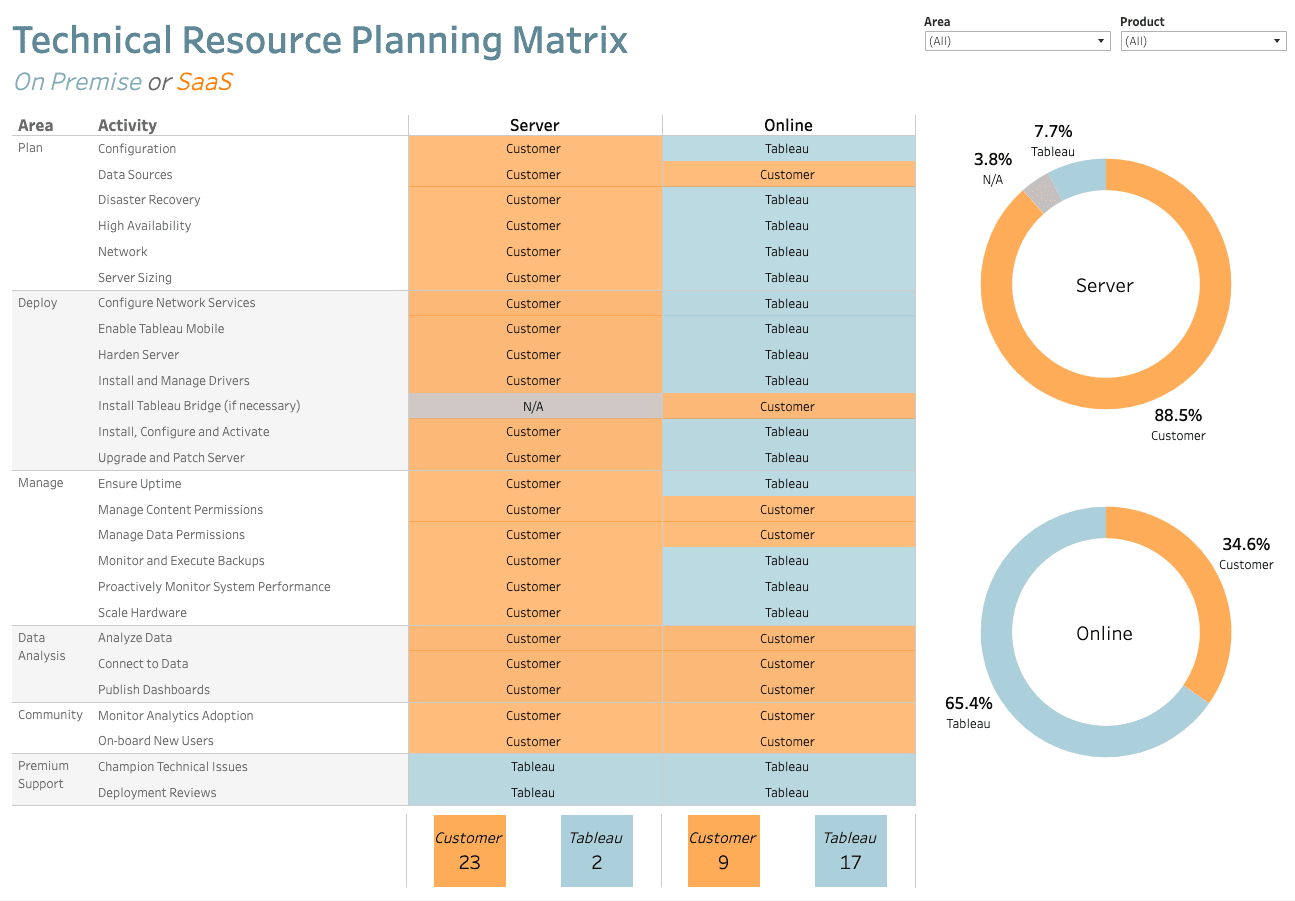Click Online cell for Data Sources row

[x=788, y=174]
